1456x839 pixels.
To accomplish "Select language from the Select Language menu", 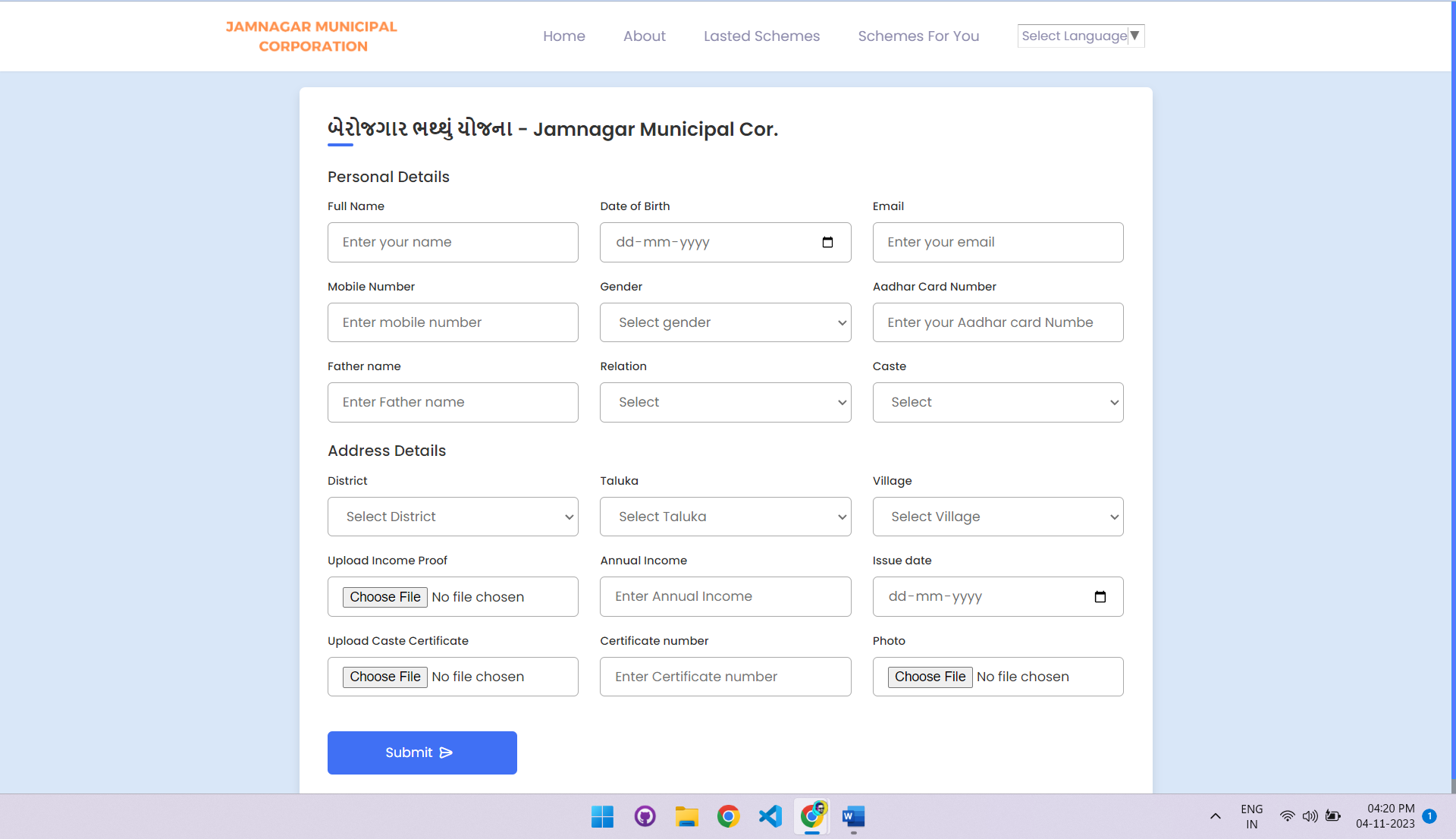I will coord(1080,36).
